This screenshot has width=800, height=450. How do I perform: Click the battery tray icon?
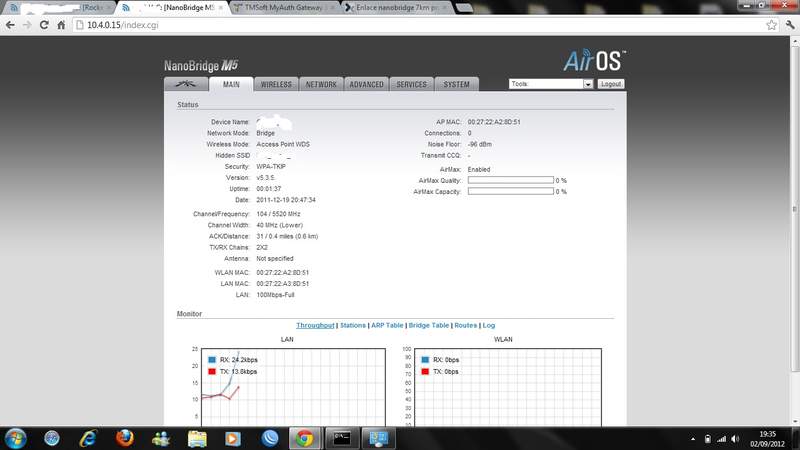(708, 439)
